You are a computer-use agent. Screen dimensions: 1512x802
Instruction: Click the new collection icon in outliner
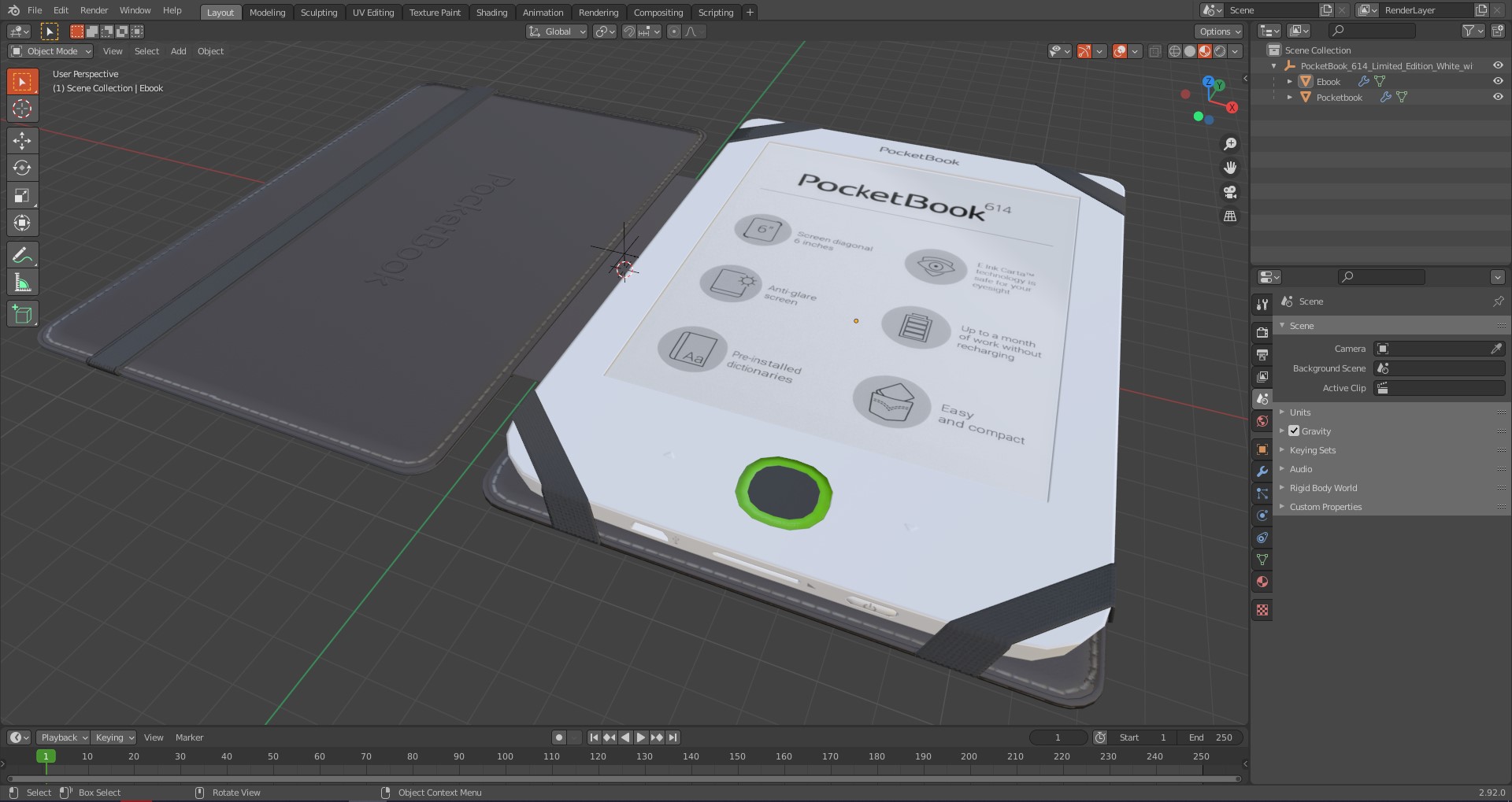pyautogui.click(x=1497, y=31)
